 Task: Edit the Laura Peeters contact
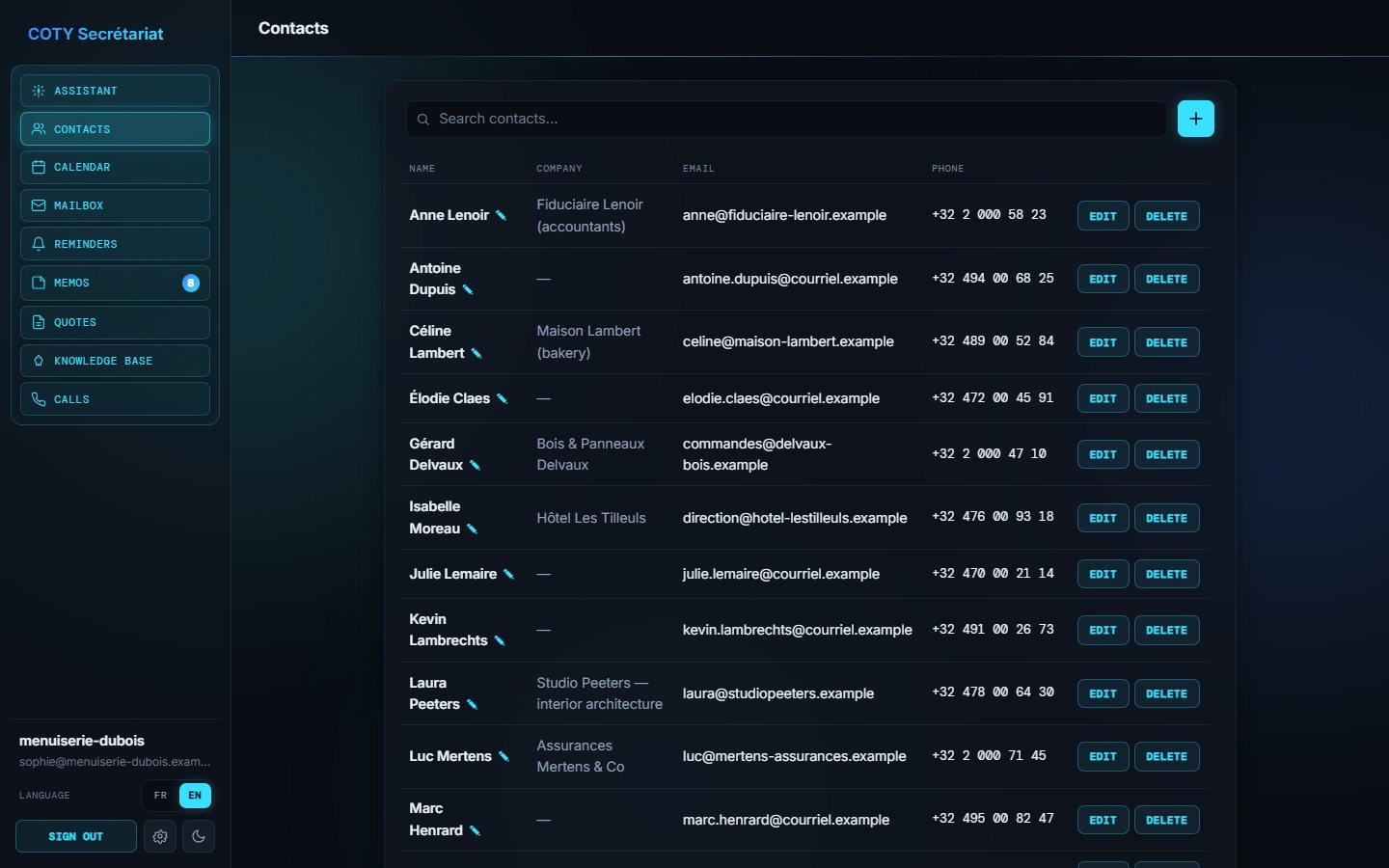point(1103,693)
